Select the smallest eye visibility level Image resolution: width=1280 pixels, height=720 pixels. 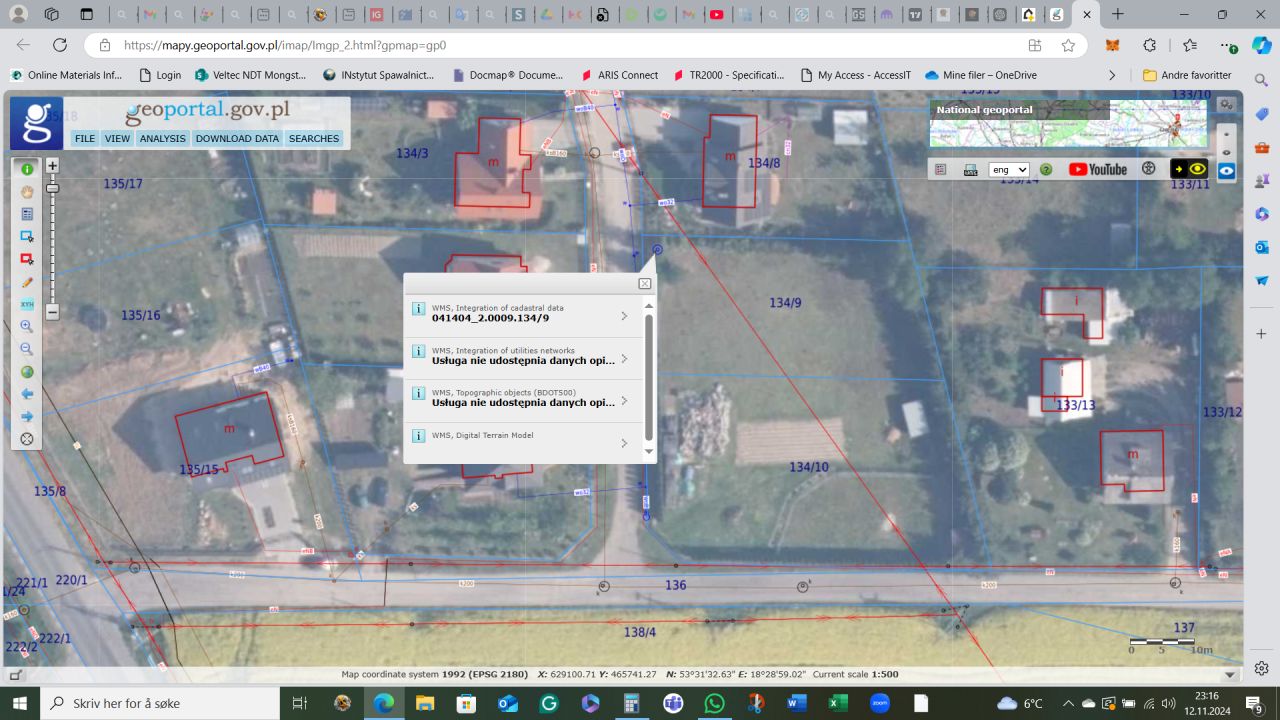1227,133
